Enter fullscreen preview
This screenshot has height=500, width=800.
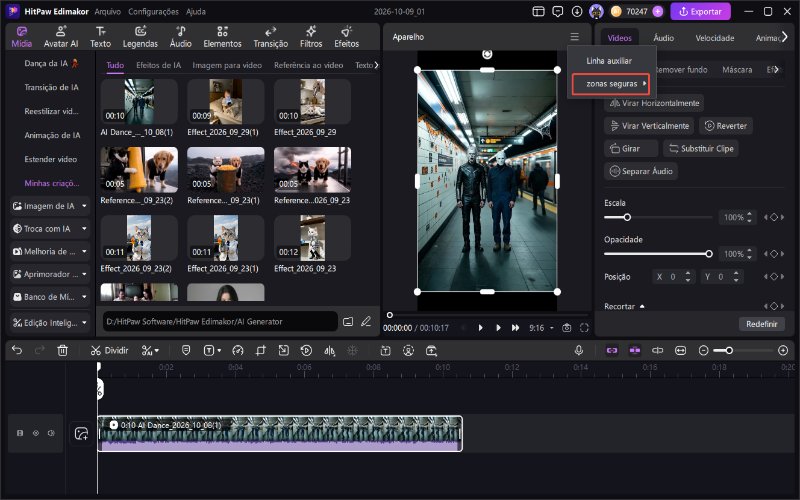tap(584, 328)
